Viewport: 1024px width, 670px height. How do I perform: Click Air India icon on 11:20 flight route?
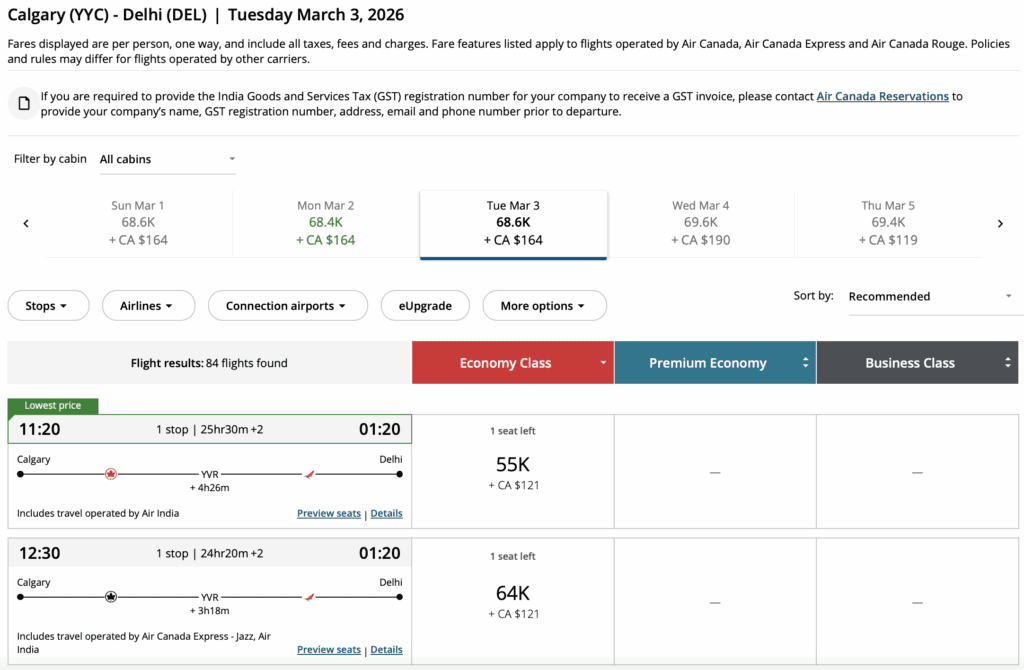point(309,474)
